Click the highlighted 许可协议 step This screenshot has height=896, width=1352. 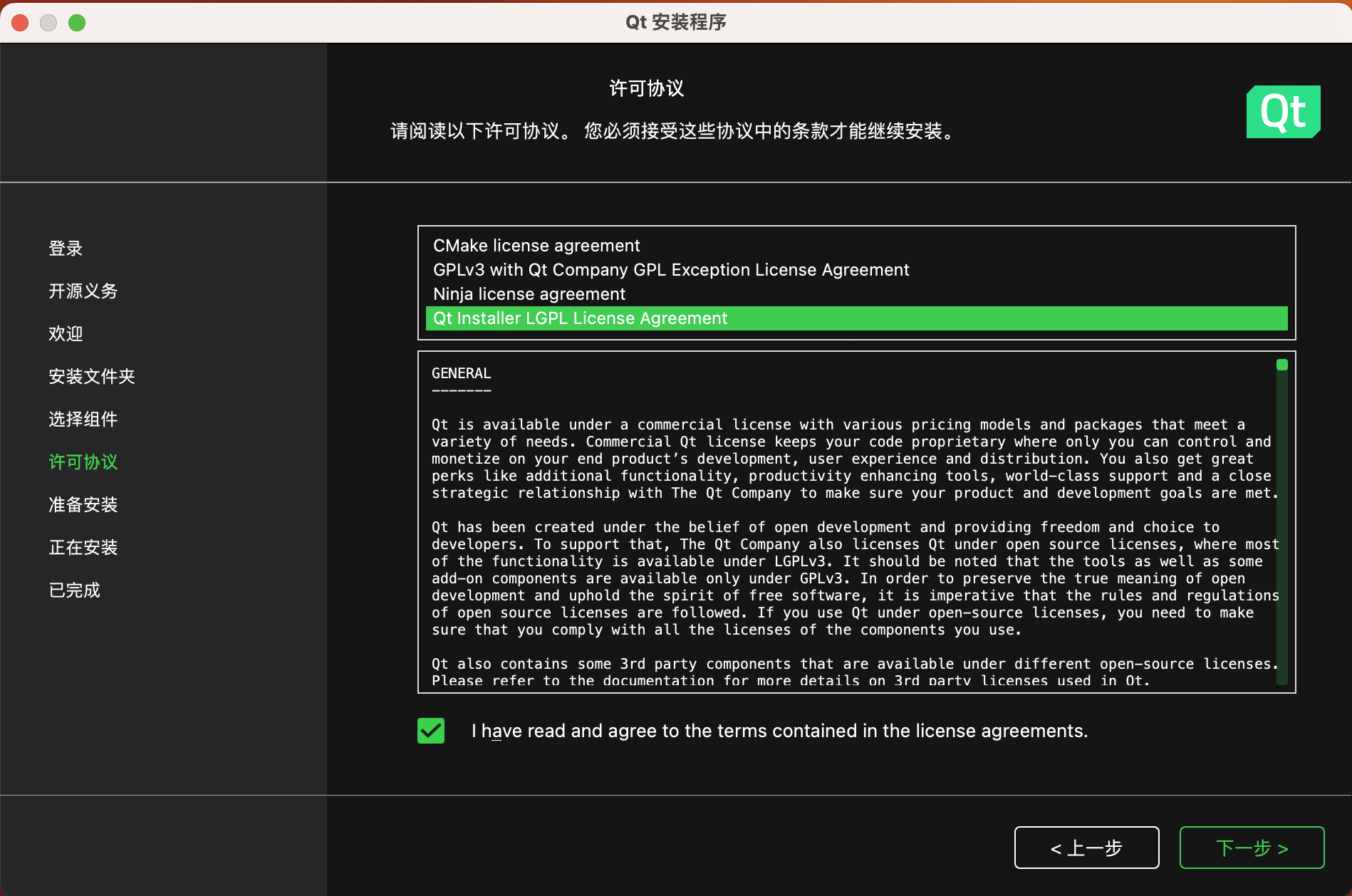pyautogui.click(x=83, y=462)
